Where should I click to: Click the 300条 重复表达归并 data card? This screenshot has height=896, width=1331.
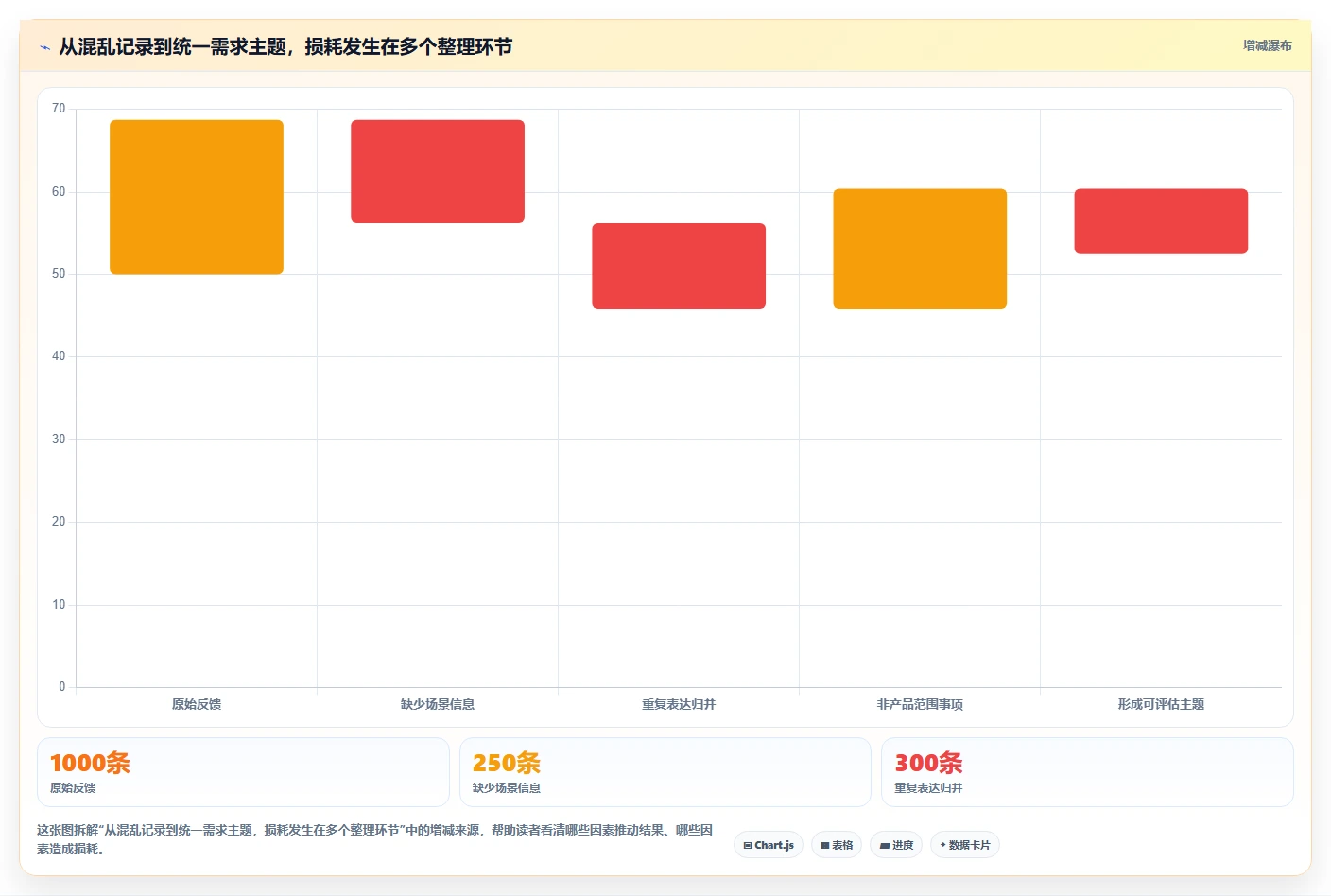[1087, 772]
